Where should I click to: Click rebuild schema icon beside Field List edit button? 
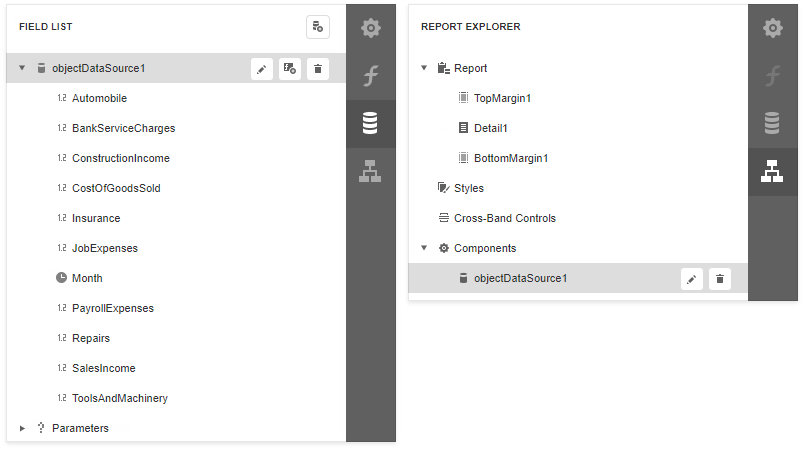click(289, 68)
